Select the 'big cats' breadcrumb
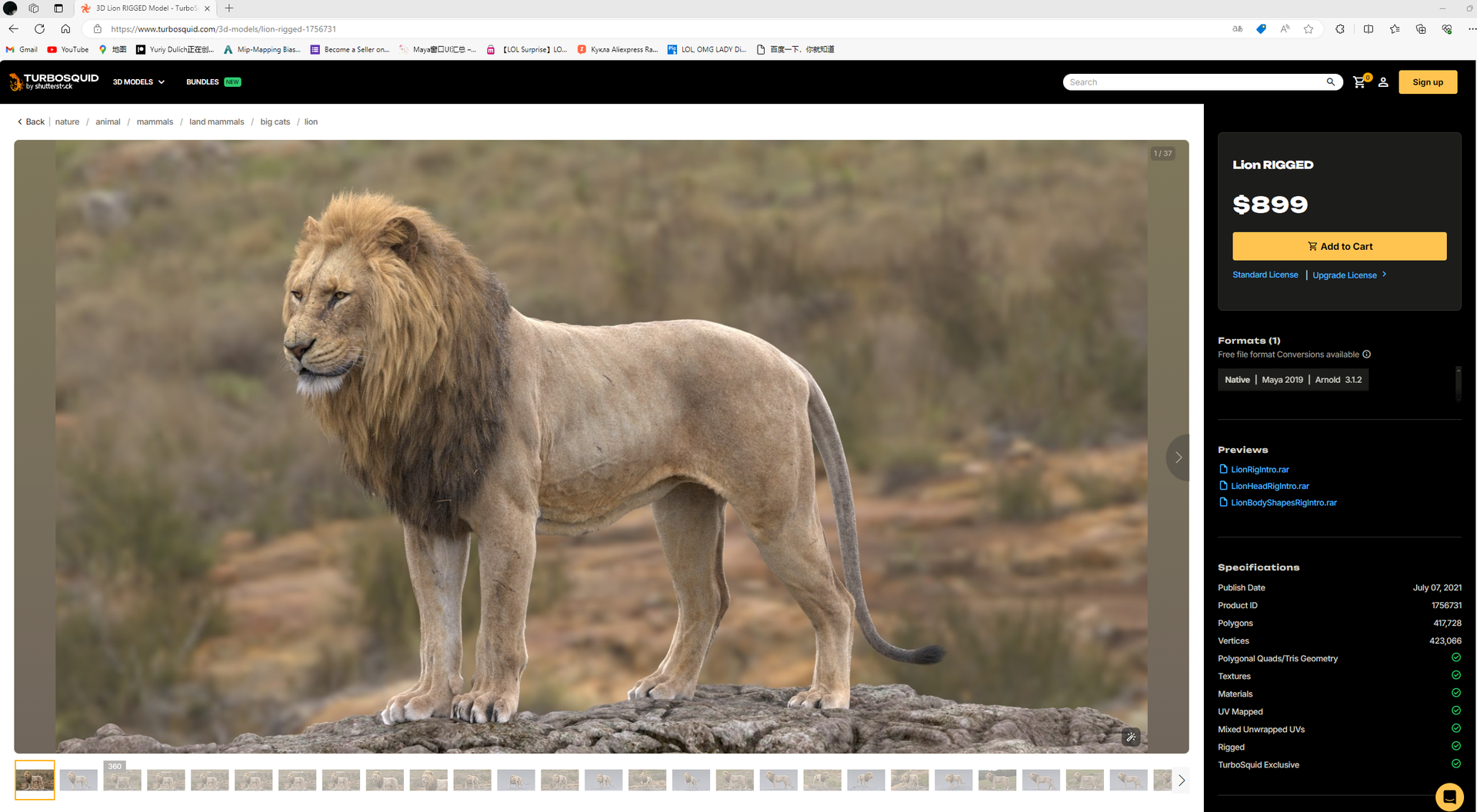 click(275, 122)
